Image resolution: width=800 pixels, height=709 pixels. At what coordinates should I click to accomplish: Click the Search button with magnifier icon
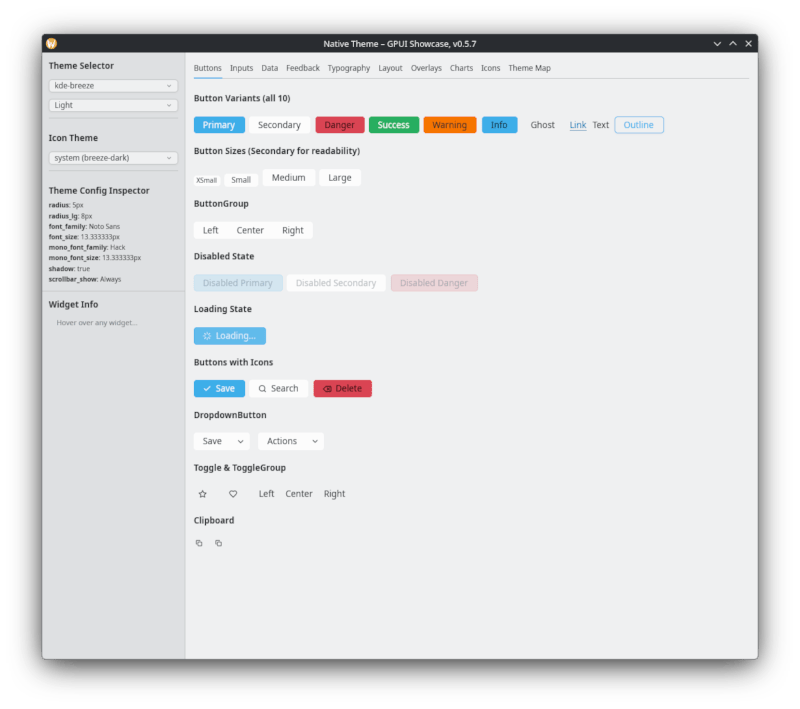279,389
